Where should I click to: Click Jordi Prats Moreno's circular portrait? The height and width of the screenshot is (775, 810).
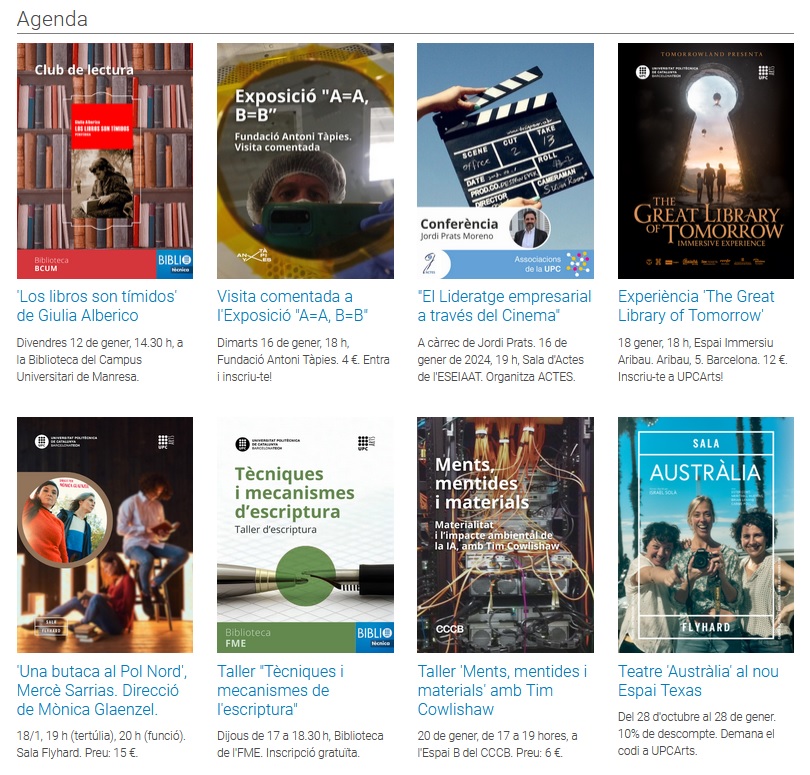click(x=530, y=228)
